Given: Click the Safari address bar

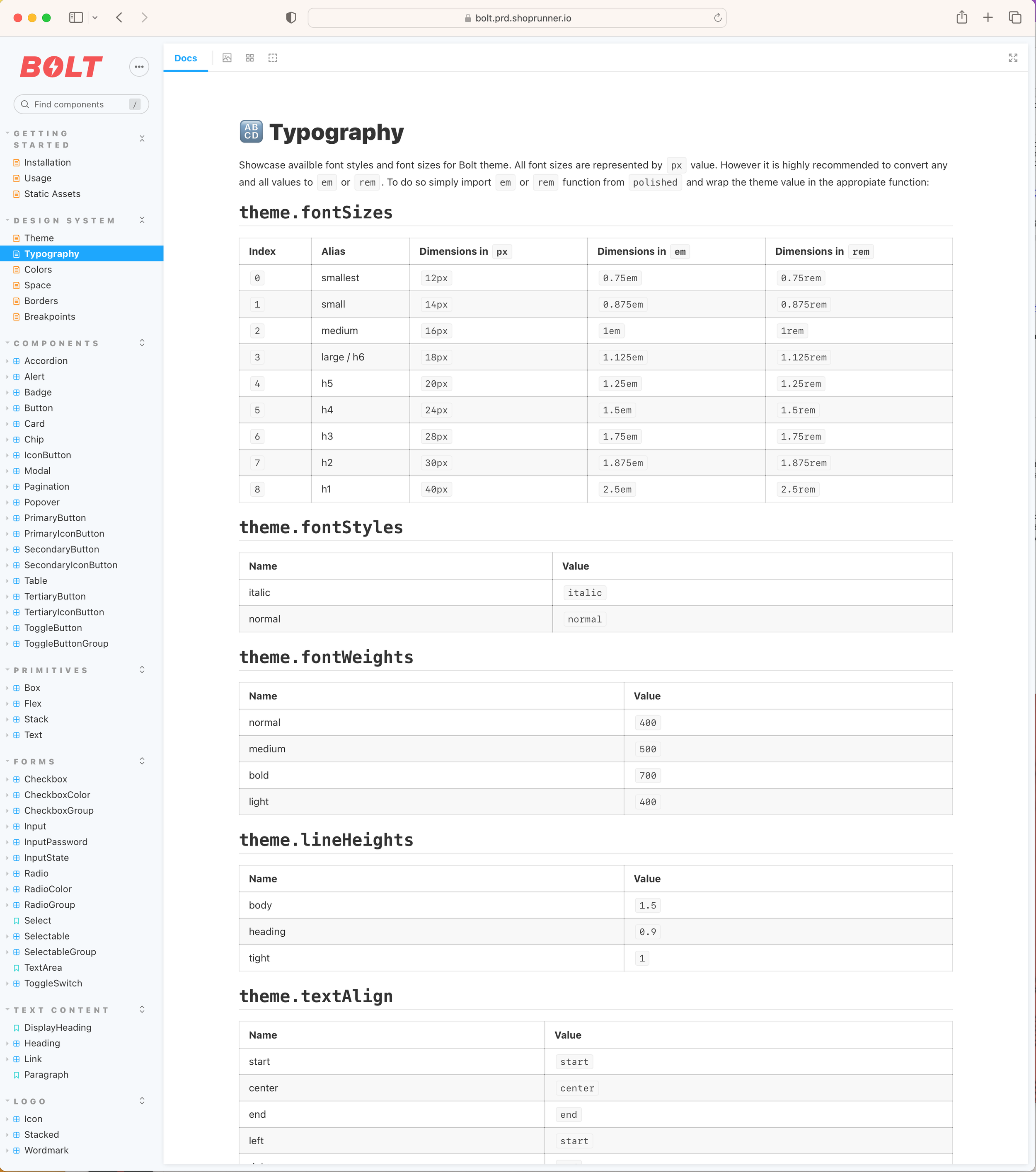Looking at the screenshot, I should 517,18.
